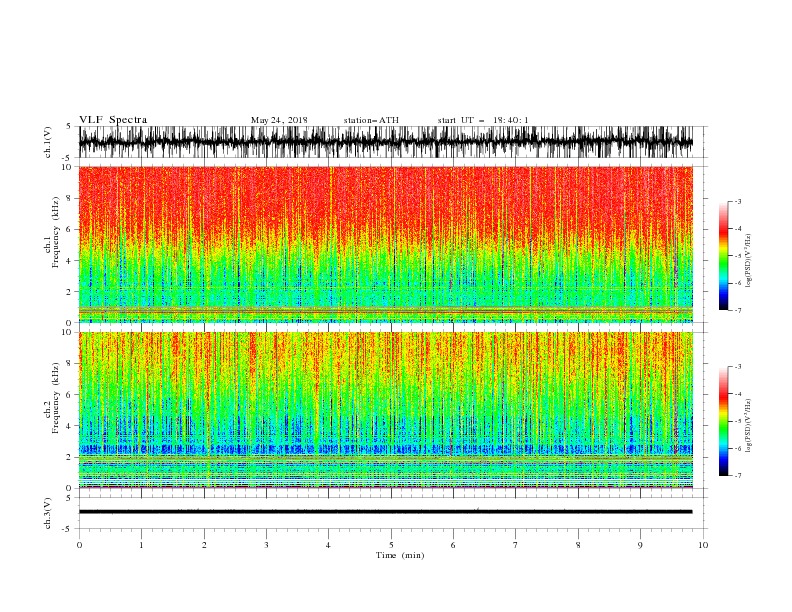Click the "VLF Spectra" plot title

coord(113,120)
